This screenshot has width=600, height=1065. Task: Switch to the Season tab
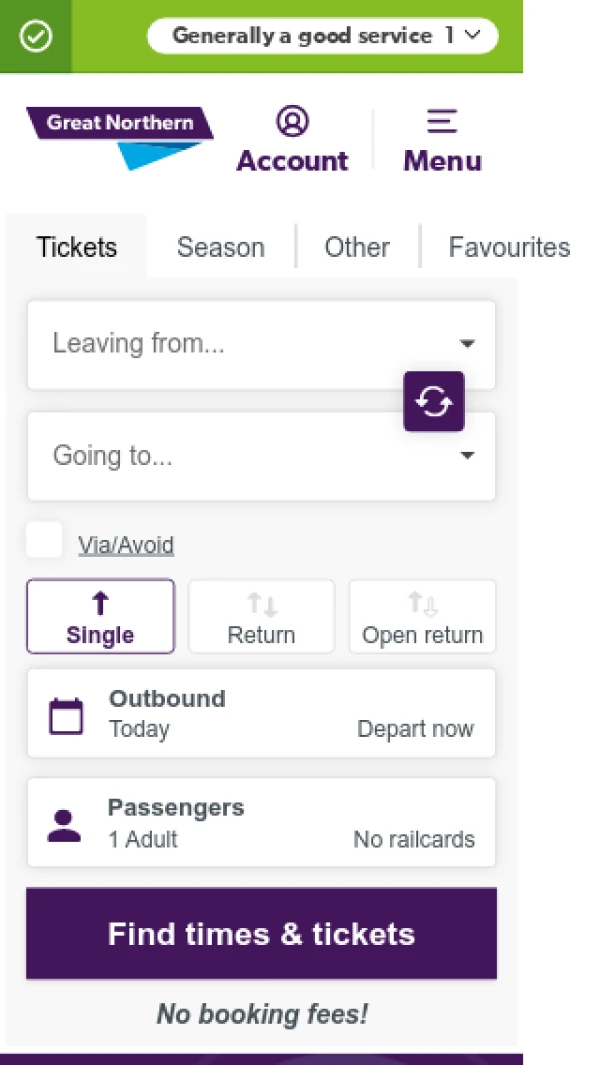click(220, 247)
